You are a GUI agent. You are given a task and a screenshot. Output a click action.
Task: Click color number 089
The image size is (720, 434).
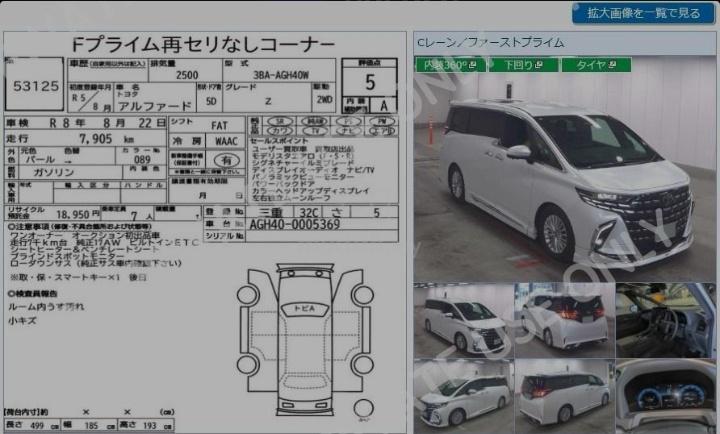point(142,159)
